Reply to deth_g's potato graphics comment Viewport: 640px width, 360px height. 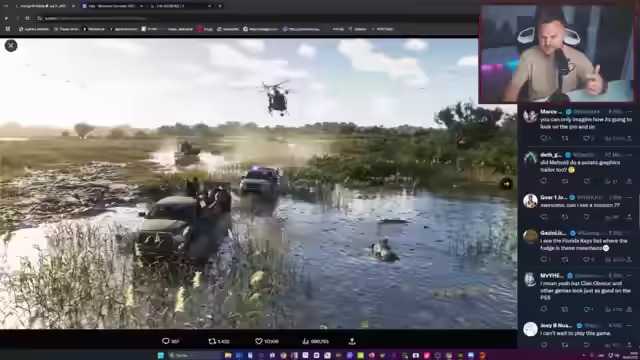click(544, 181)
